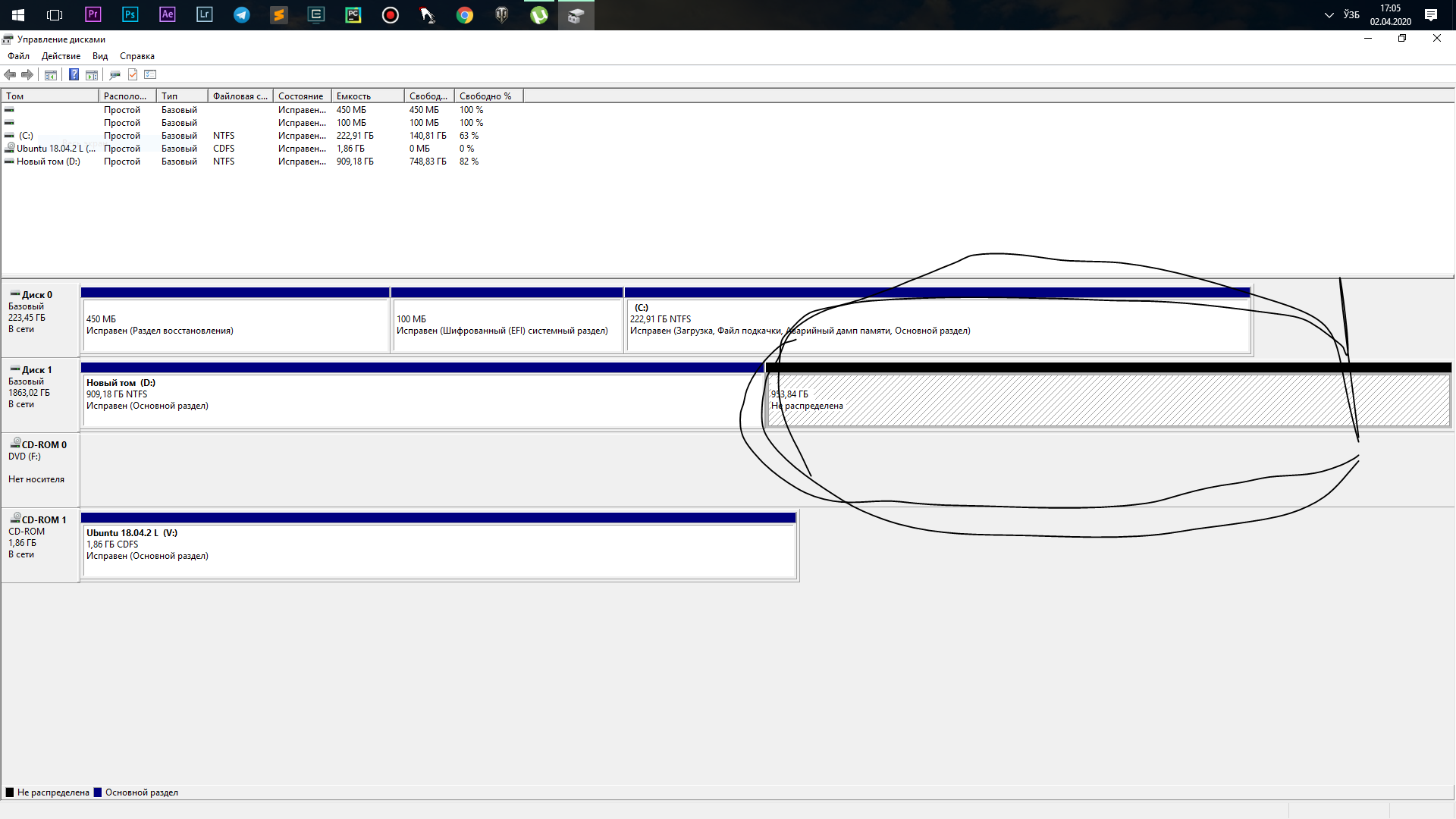Select the (C:) 222,91 ГБ NTFS partition block
The image size is (1456, 819).
click(x=937, y=320)
